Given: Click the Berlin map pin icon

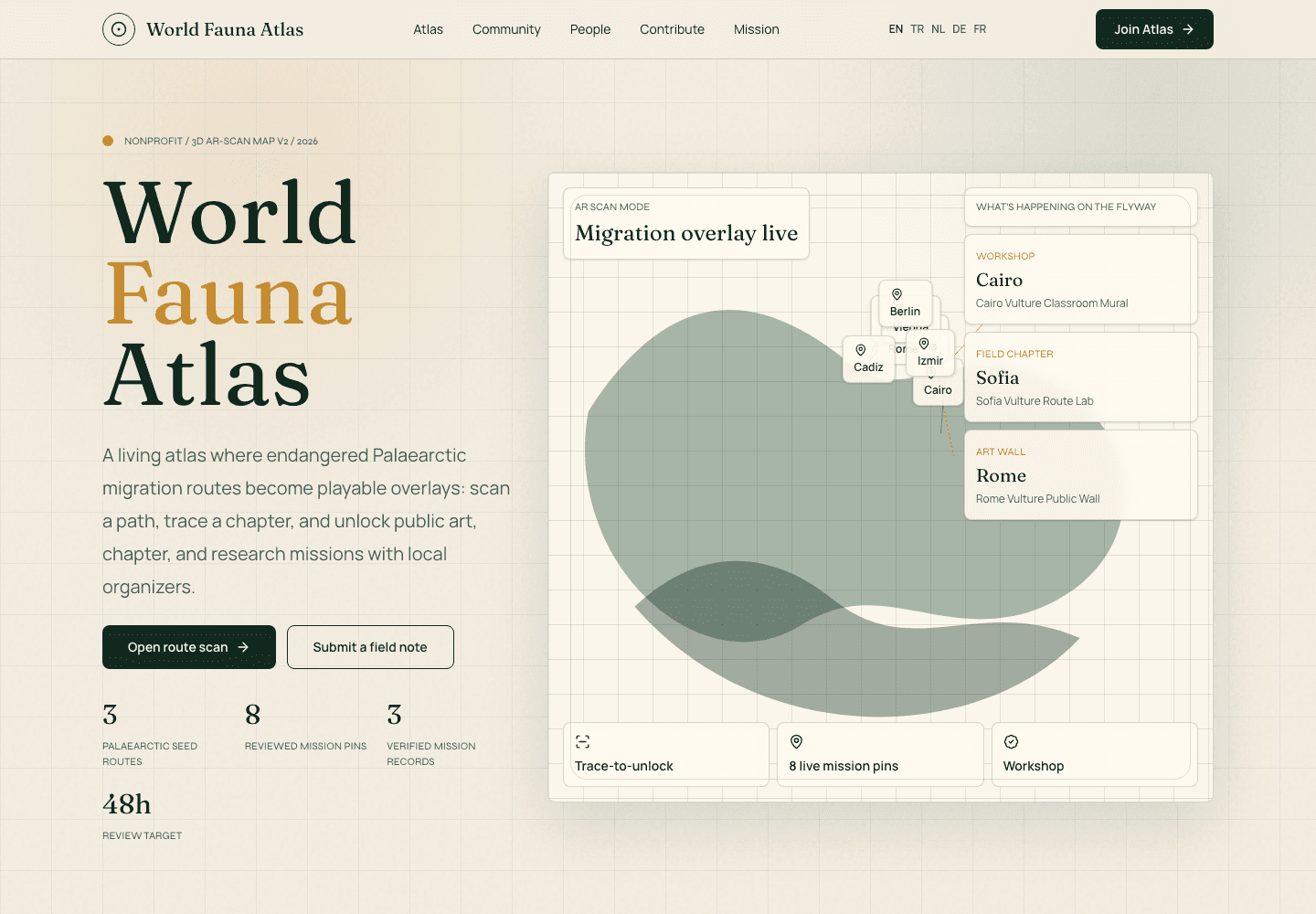Looking at the screenshot, I should click(897, 294).
